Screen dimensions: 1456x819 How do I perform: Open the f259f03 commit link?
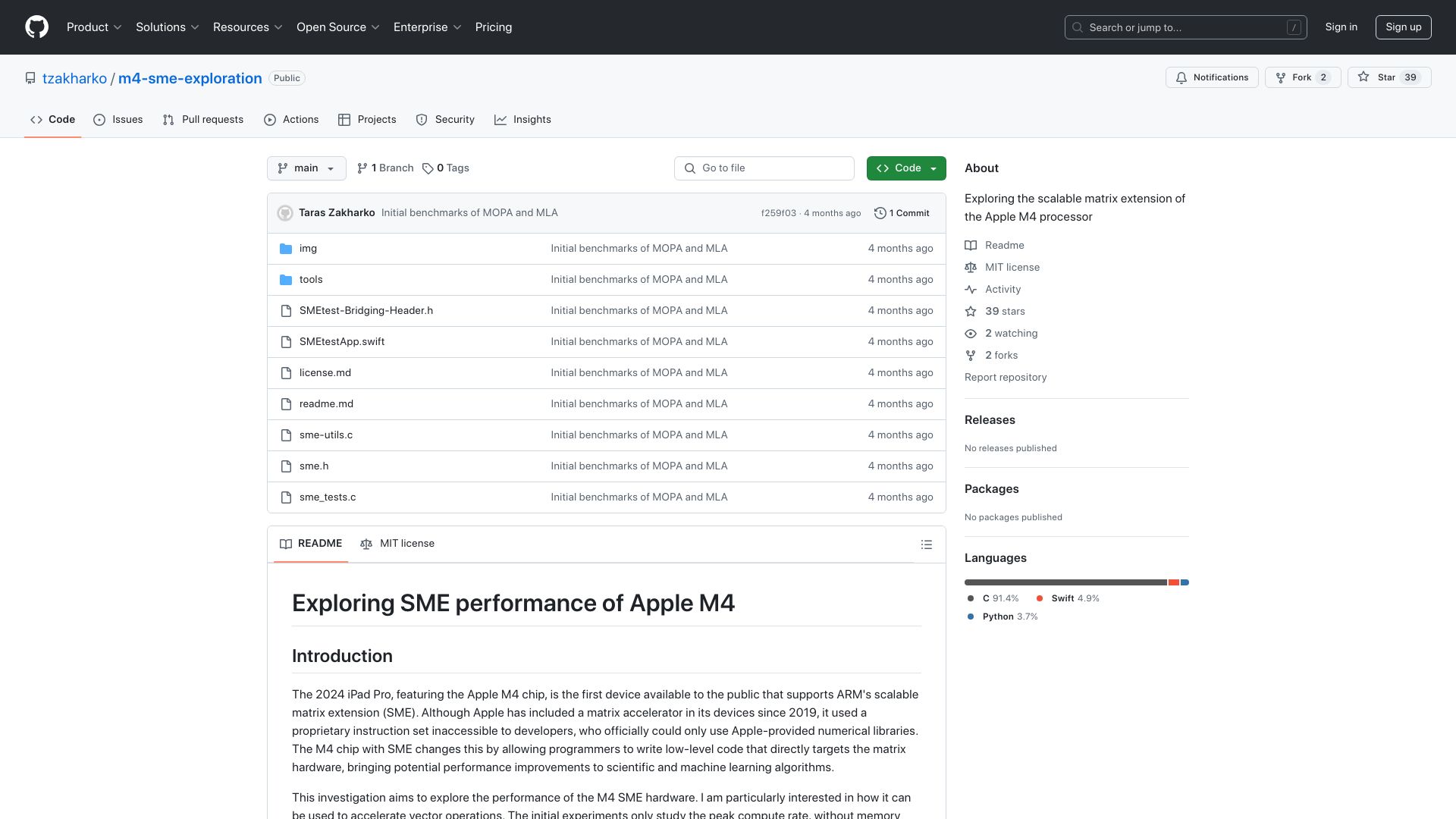[779, 213]
